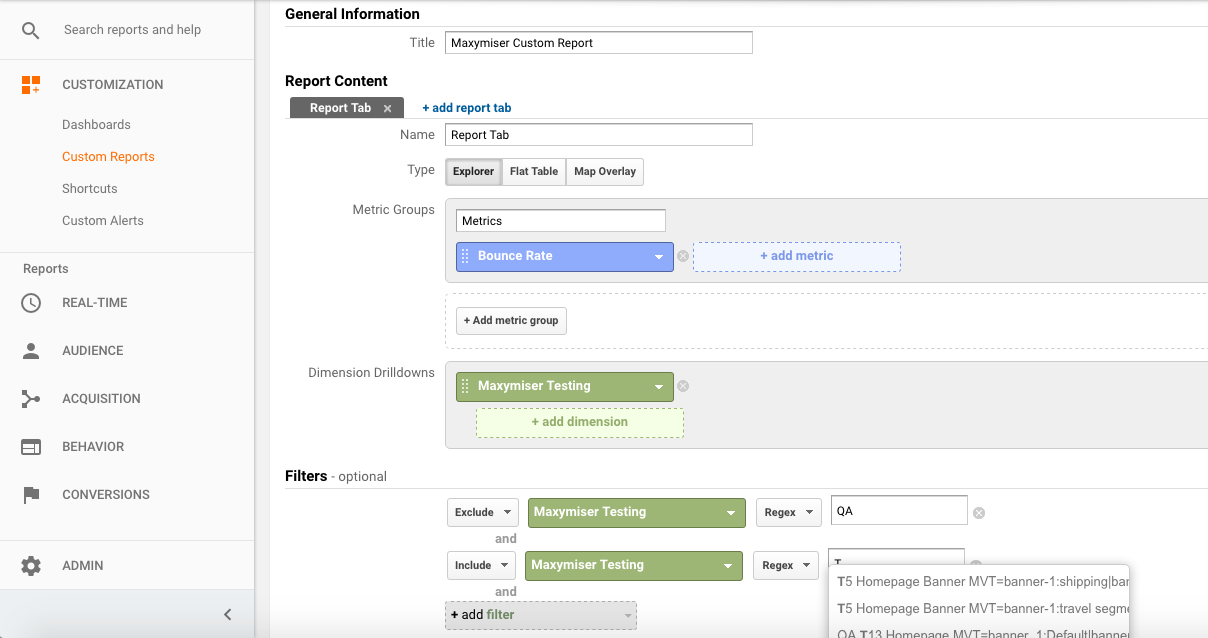Open the Behavior window icon
Image resolution: width=1208 pixels, height=638 pixels.
click(x=31, y=447)
